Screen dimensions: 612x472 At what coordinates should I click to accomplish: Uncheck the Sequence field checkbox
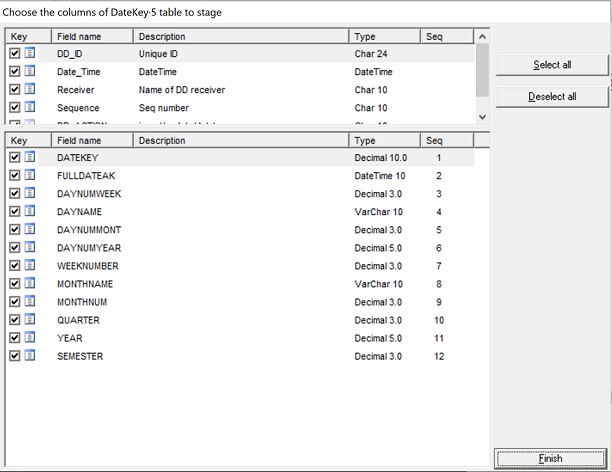(14, 108)
